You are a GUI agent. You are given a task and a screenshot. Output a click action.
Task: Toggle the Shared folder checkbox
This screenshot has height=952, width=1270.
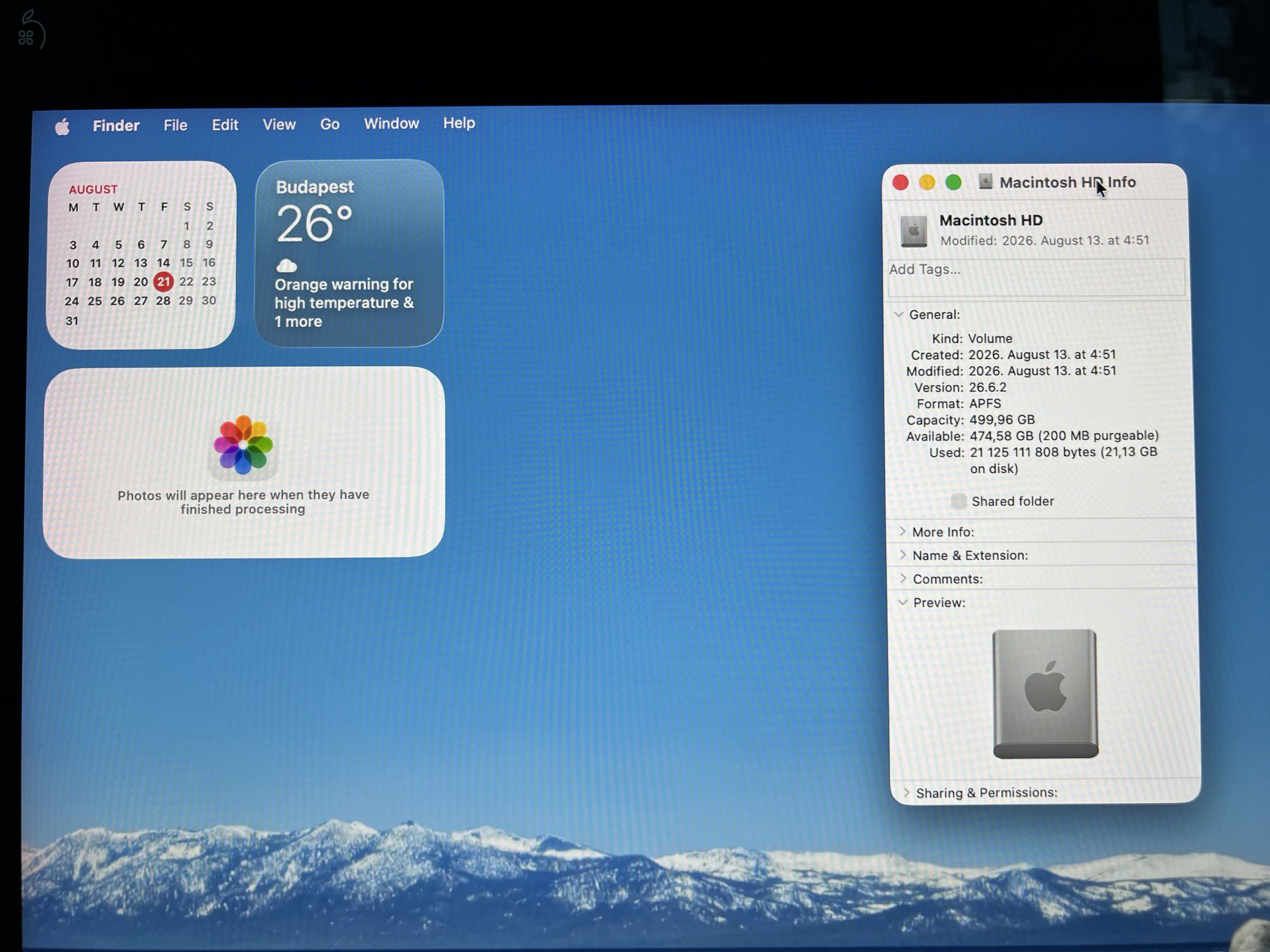tap(959, 501)
